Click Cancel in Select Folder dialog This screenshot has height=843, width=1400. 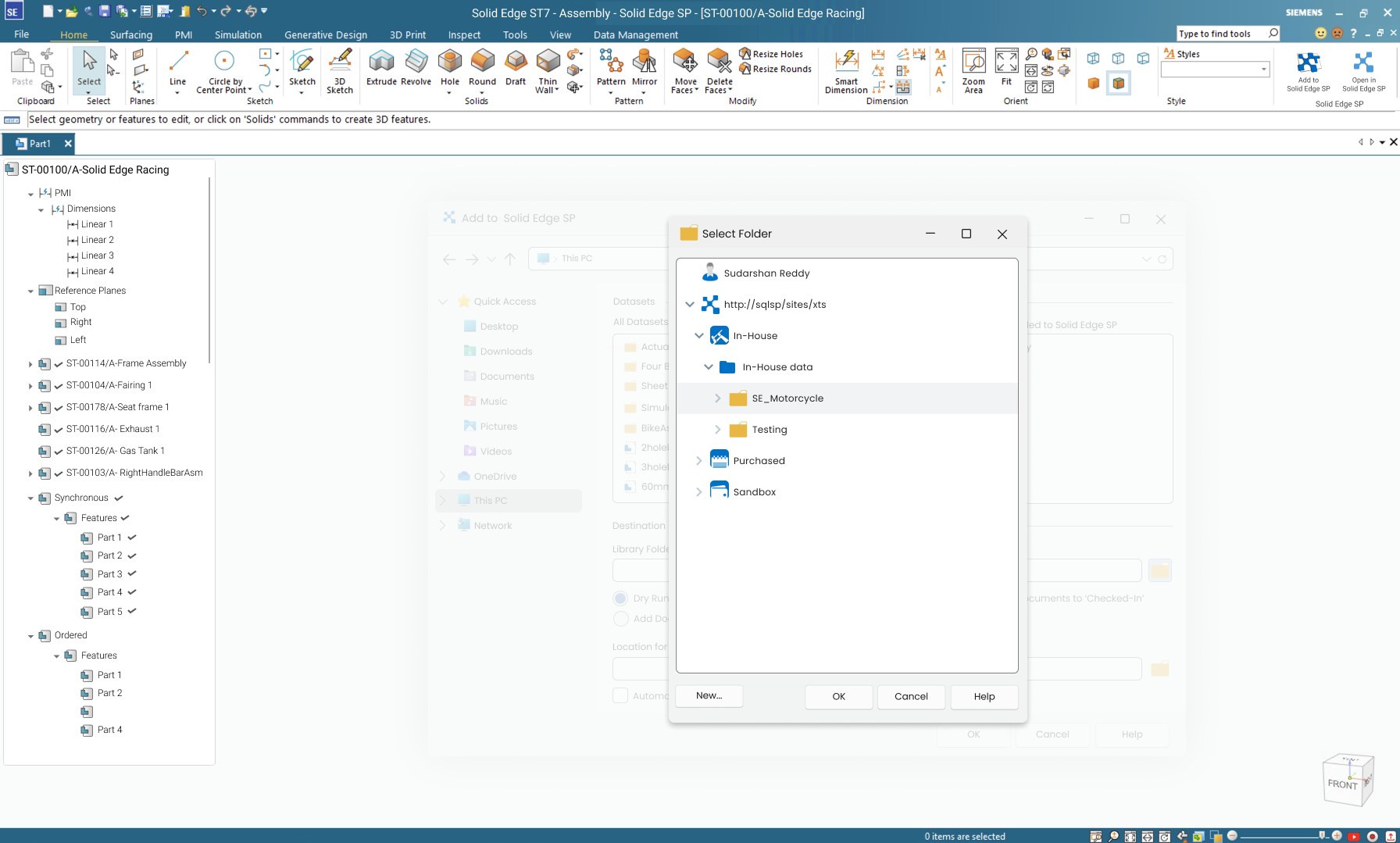(911, 696)
